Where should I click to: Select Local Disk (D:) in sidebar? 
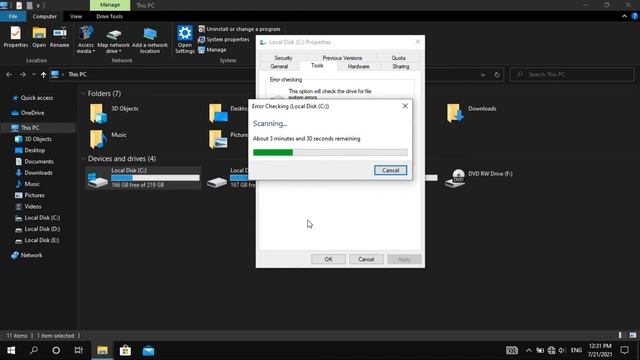coord(38,229)
